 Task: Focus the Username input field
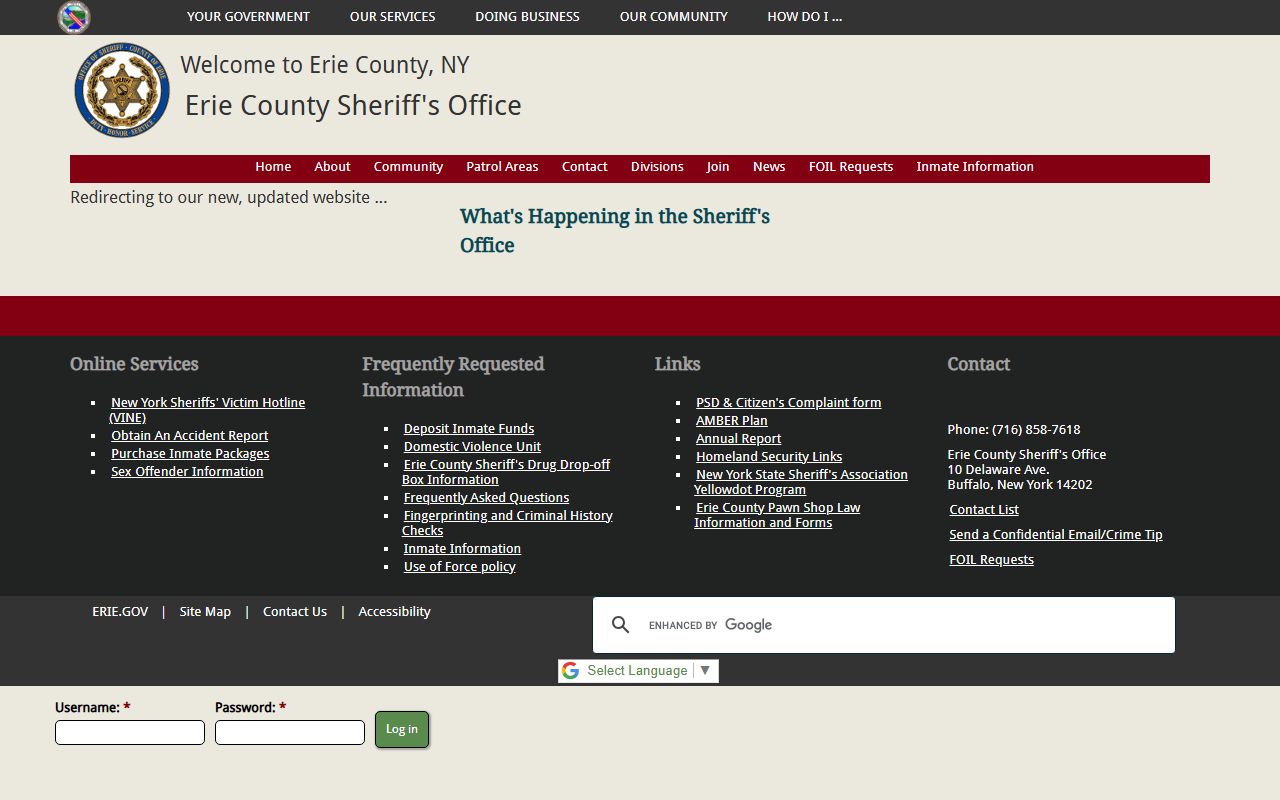coord(130,733)
